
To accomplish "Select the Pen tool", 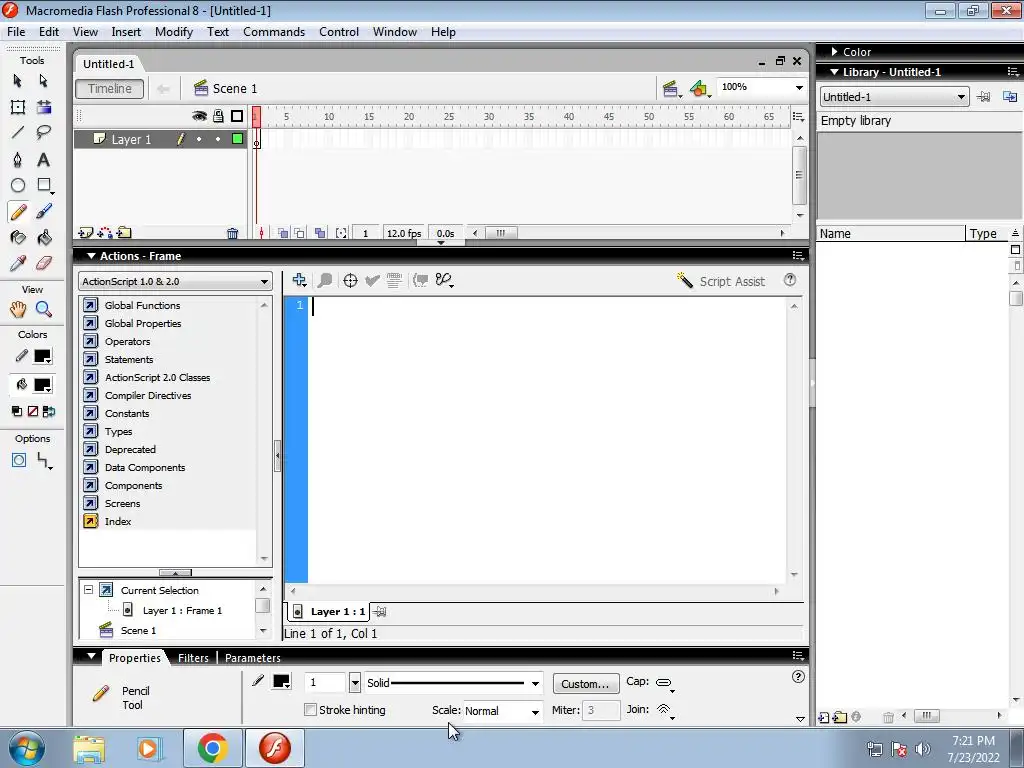I will (x=18, y=159).
